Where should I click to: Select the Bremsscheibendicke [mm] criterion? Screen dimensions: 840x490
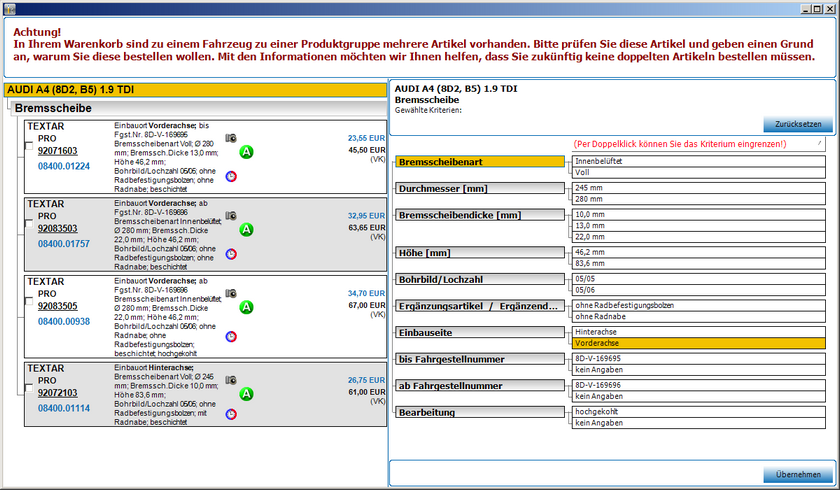[x=480, y=215]
